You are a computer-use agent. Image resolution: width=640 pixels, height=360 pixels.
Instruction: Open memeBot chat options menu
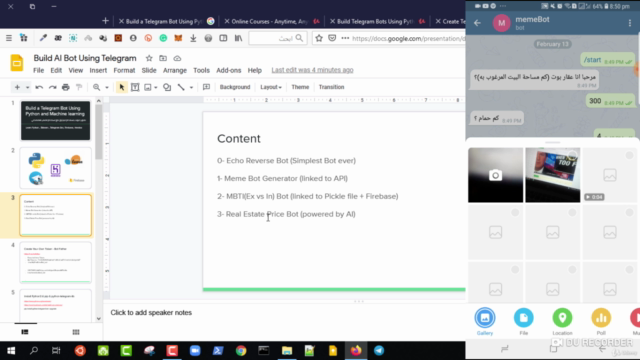click(630, 23)
